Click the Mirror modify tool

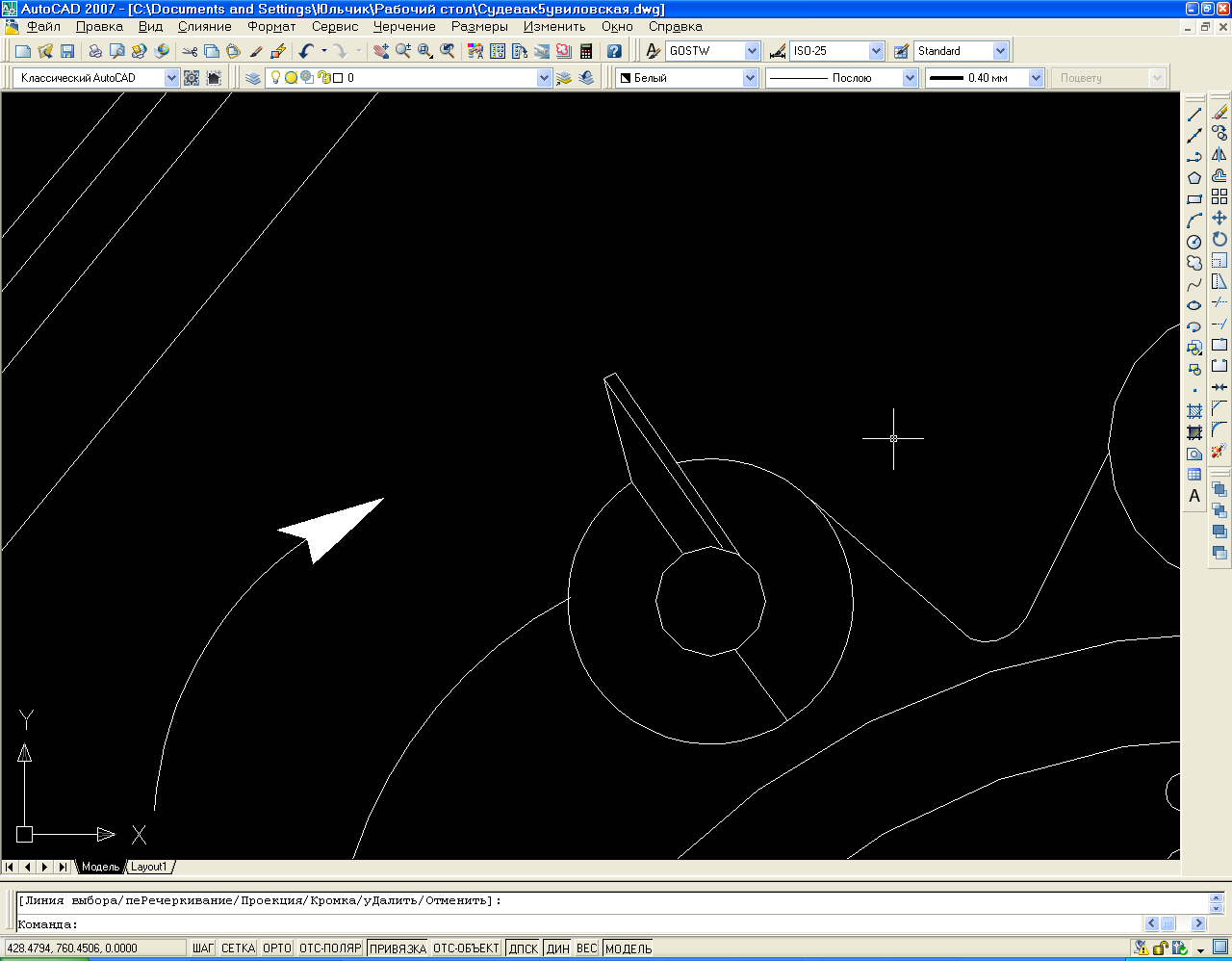click(x=1219, y=154)
